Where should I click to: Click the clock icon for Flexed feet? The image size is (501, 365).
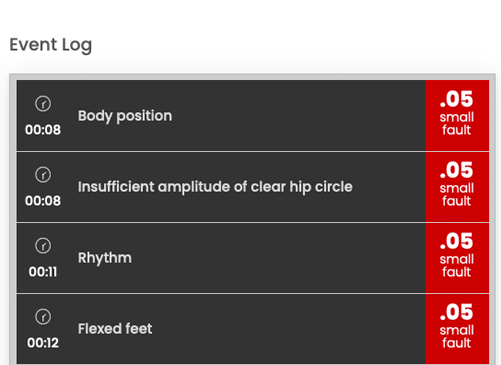click(x=43, y=317)
